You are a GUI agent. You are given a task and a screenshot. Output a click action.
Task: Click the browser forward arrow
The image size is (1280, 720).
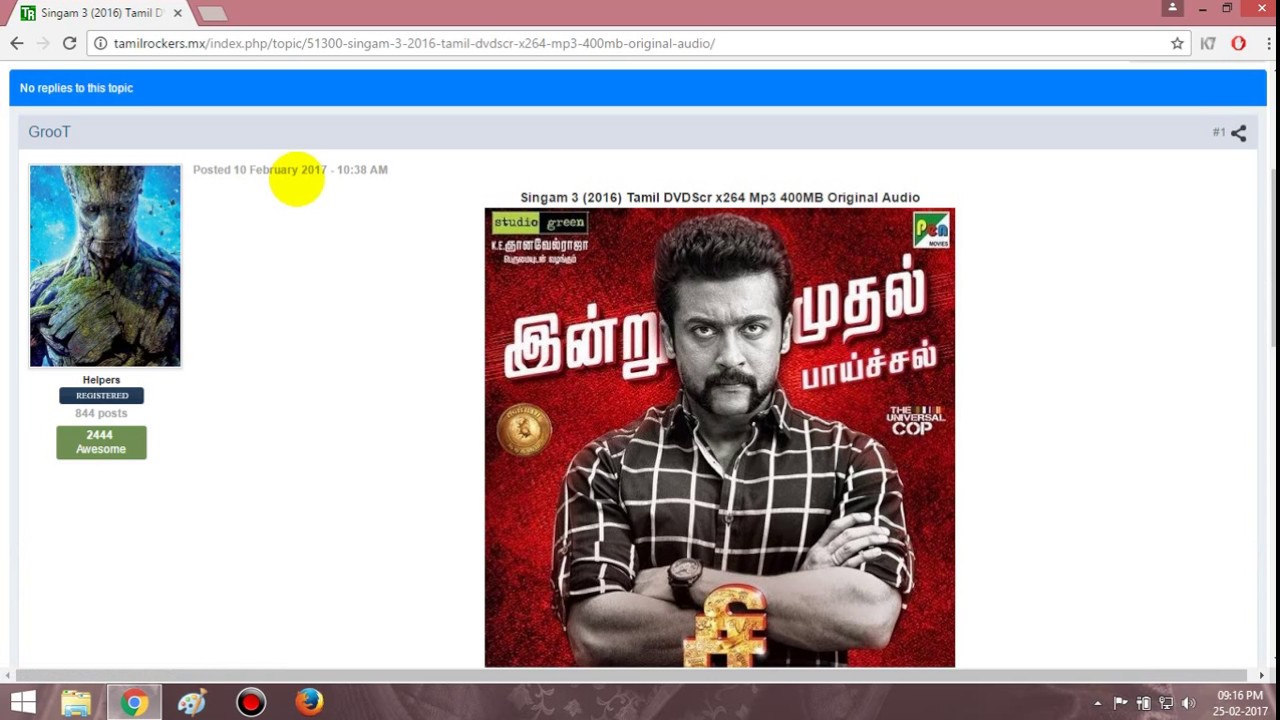[43, 43]
